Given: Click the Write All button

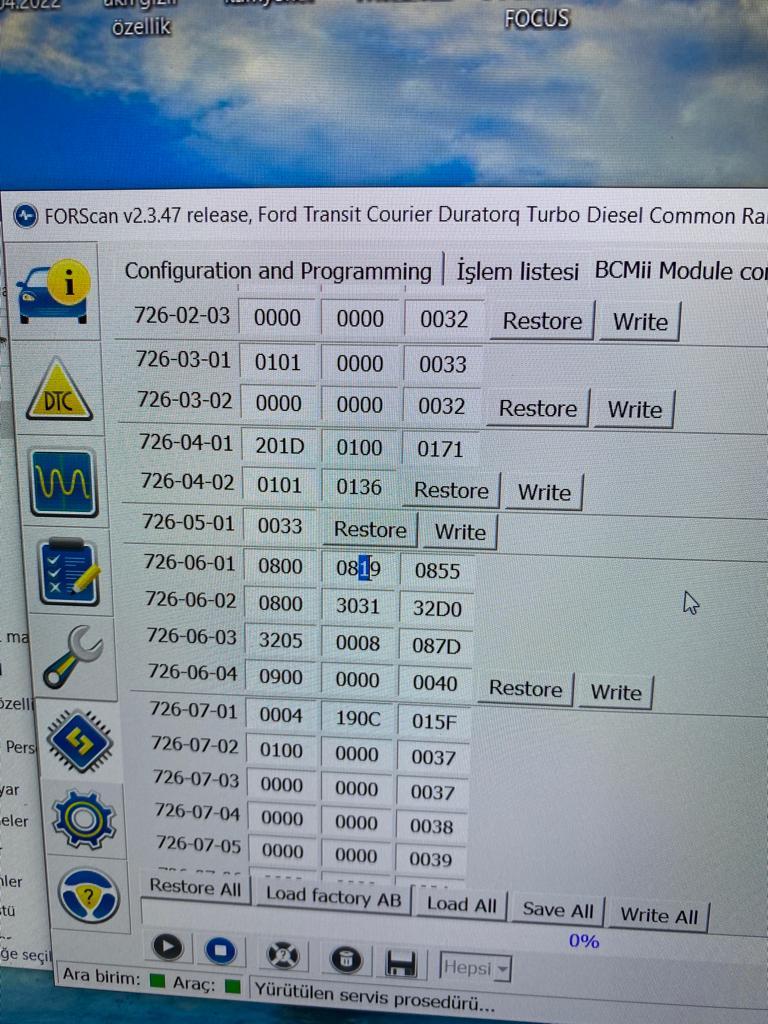Looking at the screenshot, I should coord(658,915).
